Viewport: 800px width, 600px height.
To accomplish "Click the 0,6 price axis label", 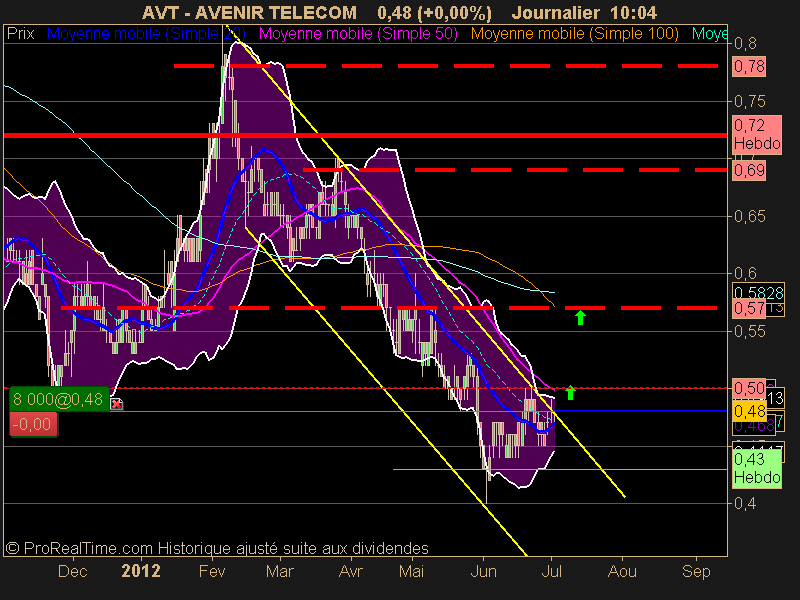I will pyautogui.click(x=745, y=273).
